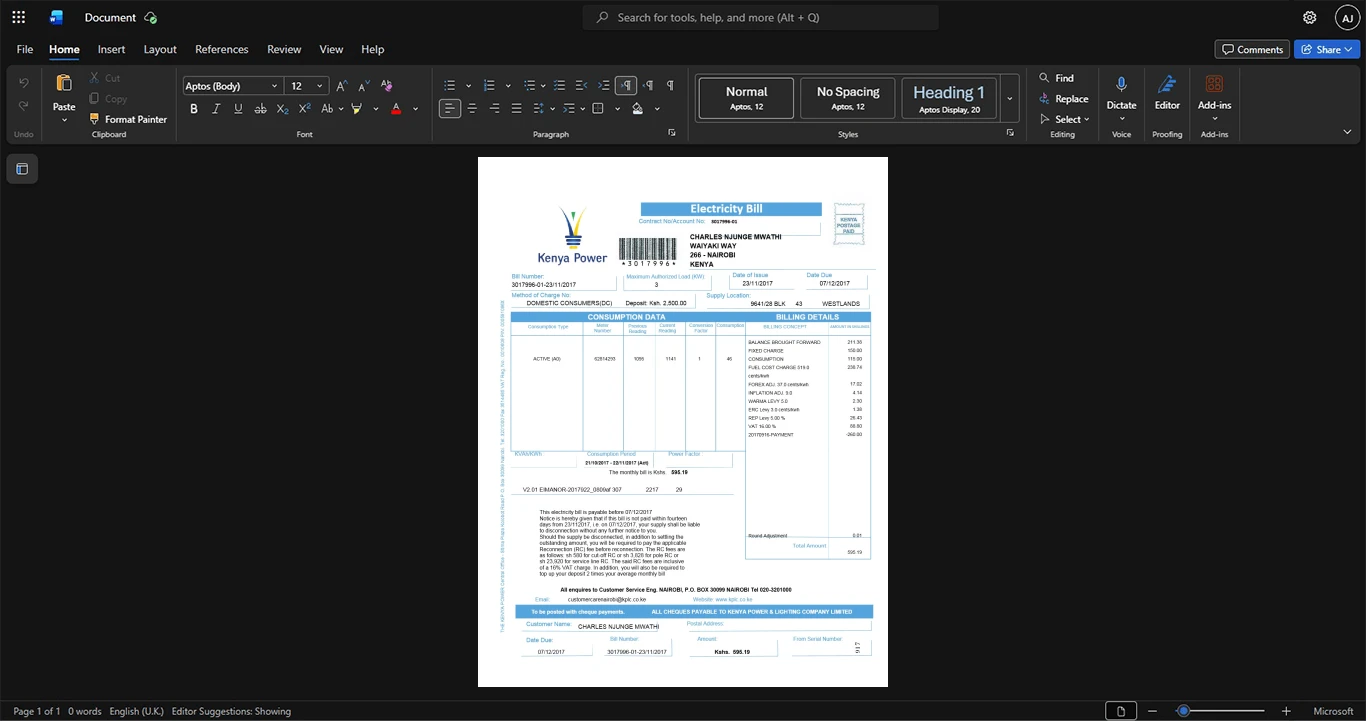Launch the Editor proofing tool
The height and width of the screenshot is (721, 1366).
click(1167, 93)
